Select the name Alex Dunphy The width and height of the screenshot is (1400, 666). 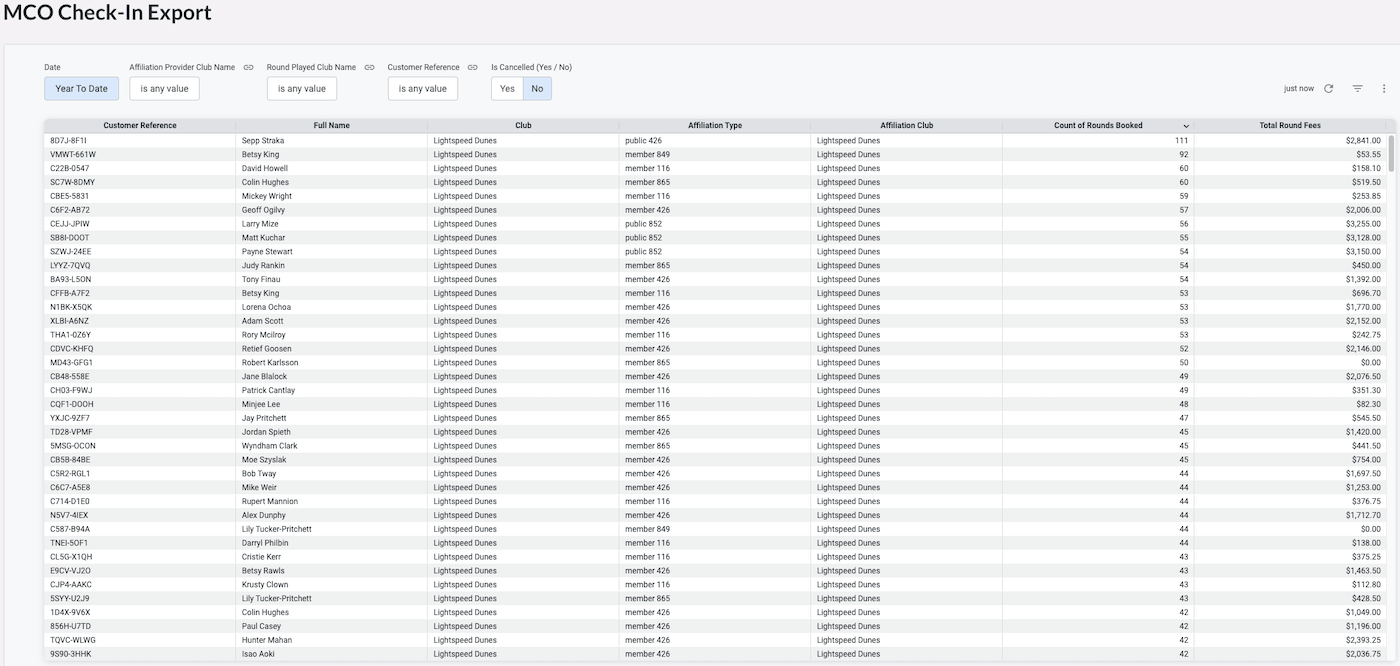(264, 515)
